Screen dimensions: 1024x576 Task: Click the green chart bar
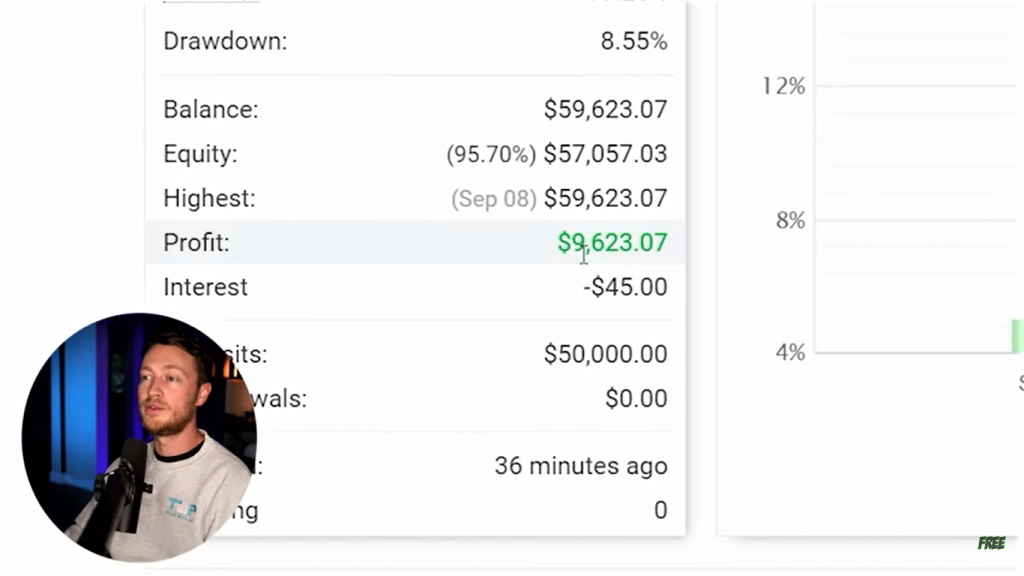1017,336
